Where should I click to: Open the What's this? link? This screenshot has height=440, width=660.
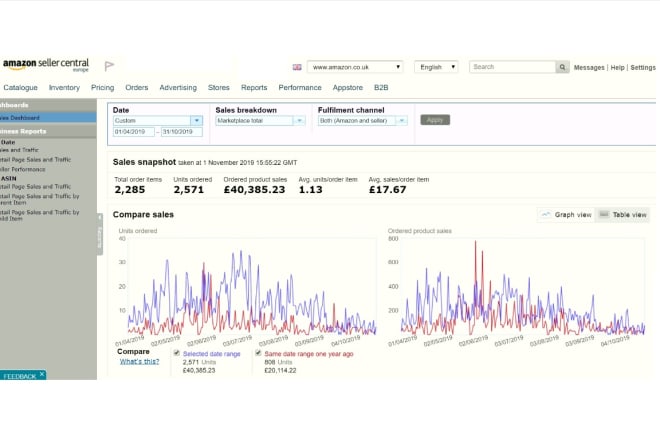pyautogui.click(x=139, y=361)
